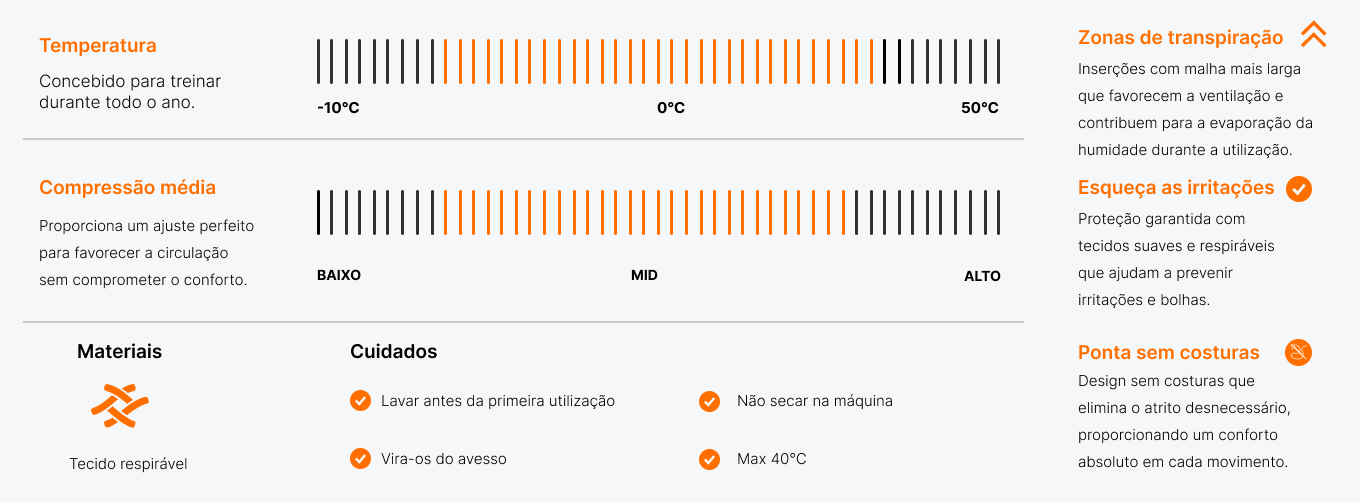Click the check icon beside Vira-os do avesso
The width and height of the screenshot is (1360, 502).
(361, 459)
